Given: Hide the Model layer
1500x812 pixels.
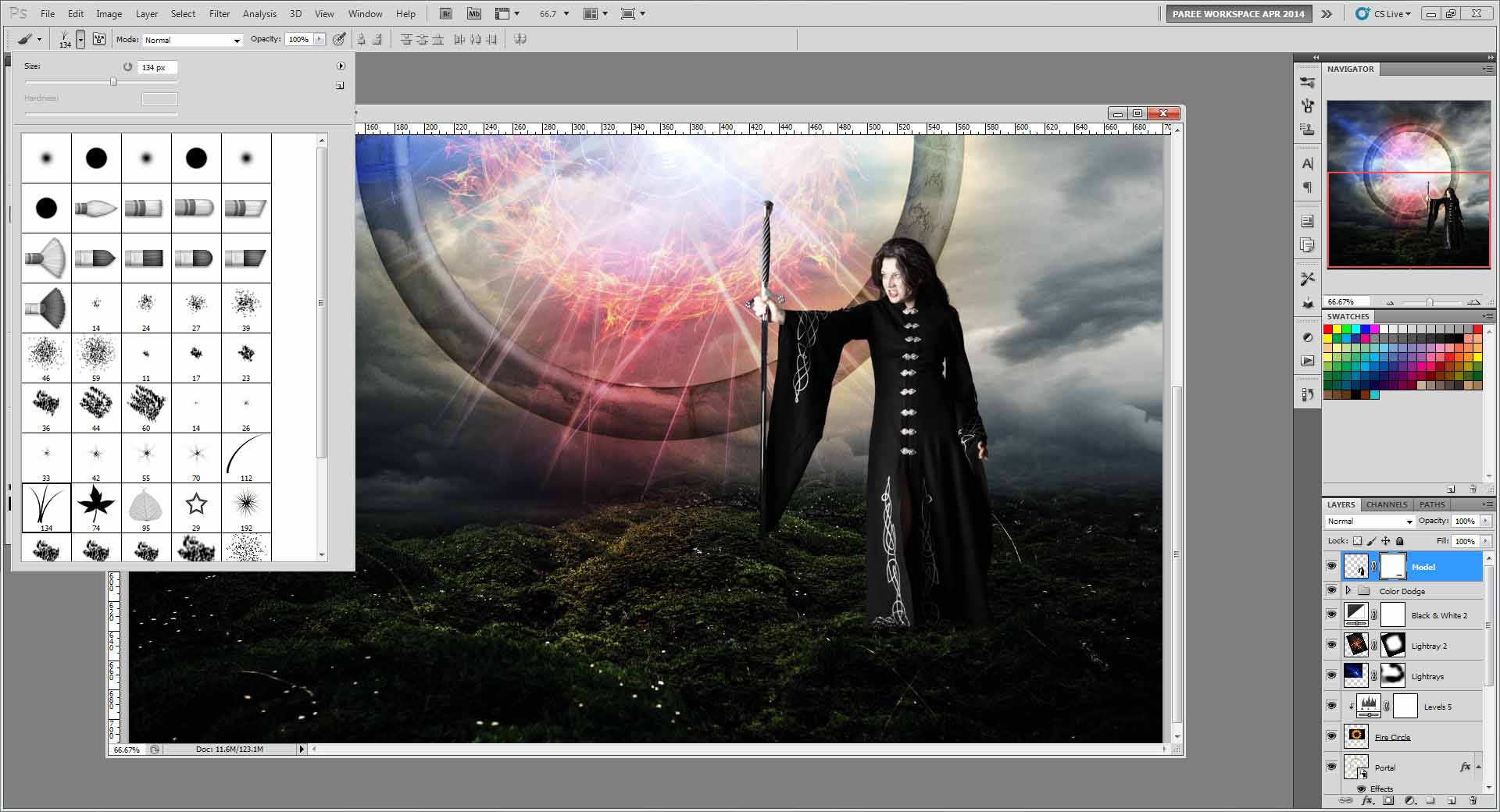Looking at the screenshot, I should pos(1331,567).
